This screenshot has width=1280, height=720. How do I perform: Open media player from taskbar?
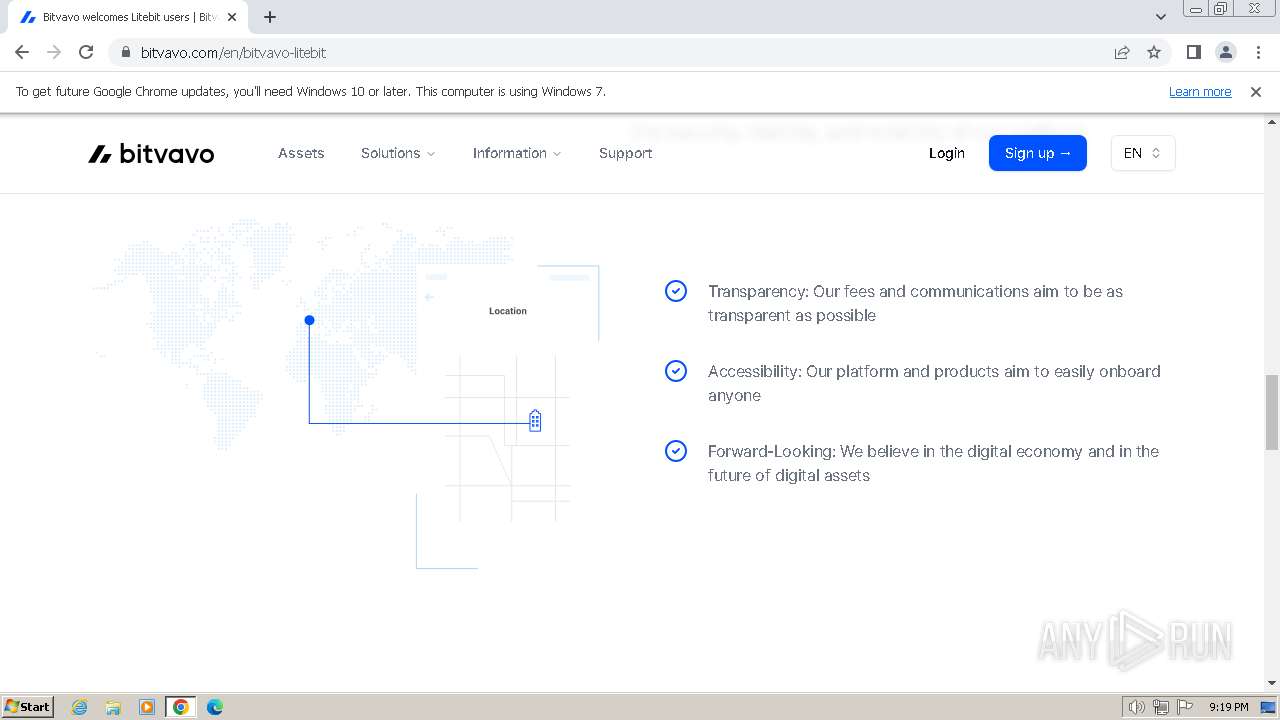(x=147, y=707)
